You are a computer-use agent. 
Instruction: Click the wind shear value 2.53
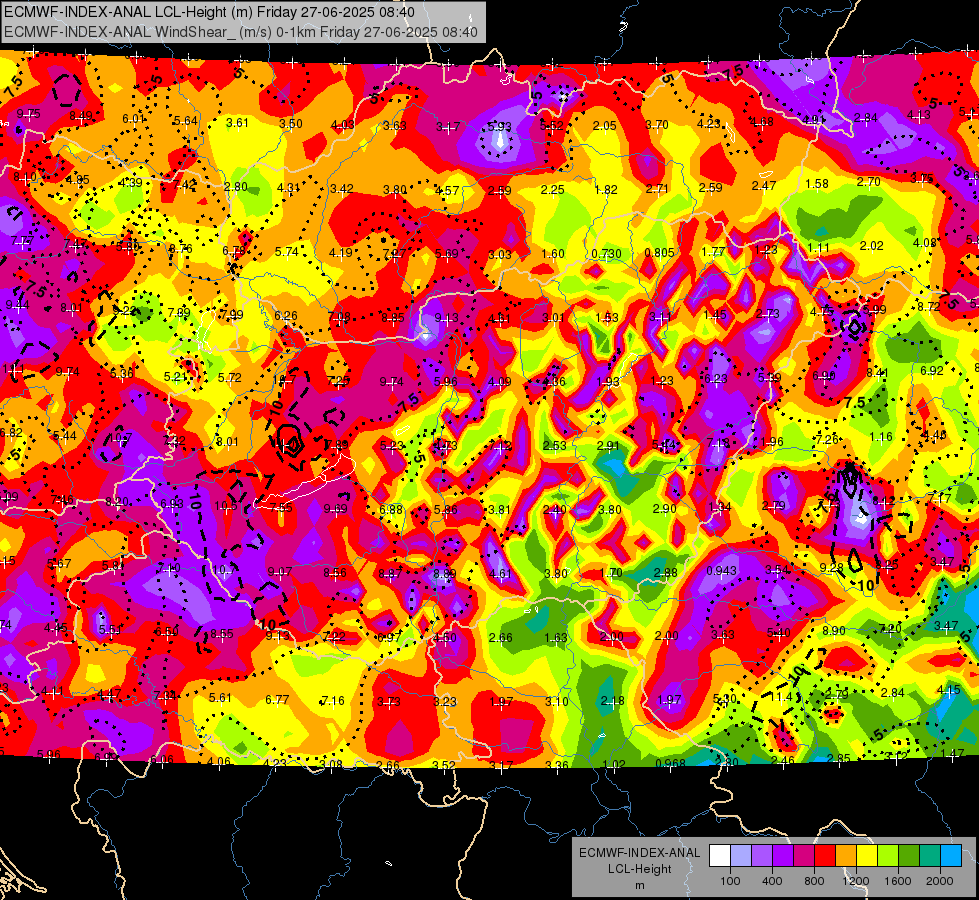point(554,445)
